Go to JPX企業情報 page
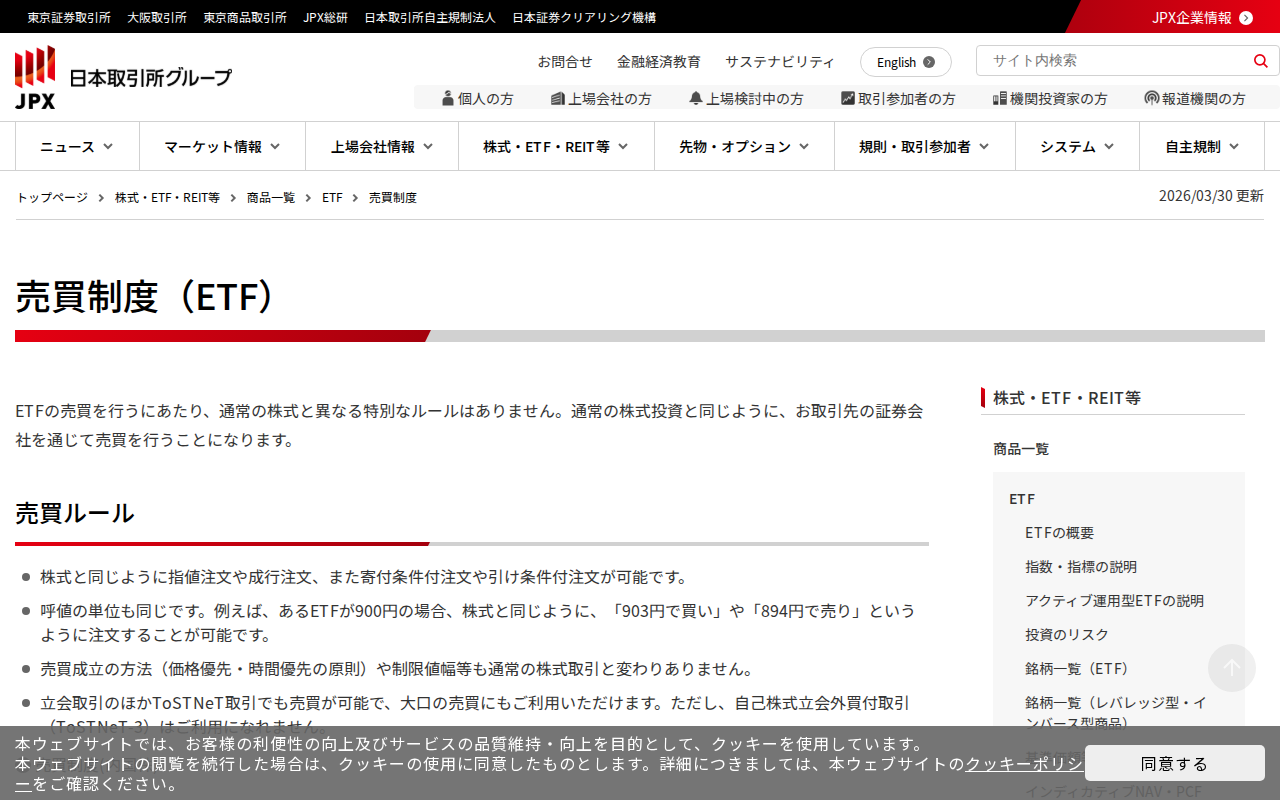This screenshot has height=800, width=1280. pos(1201,17)
